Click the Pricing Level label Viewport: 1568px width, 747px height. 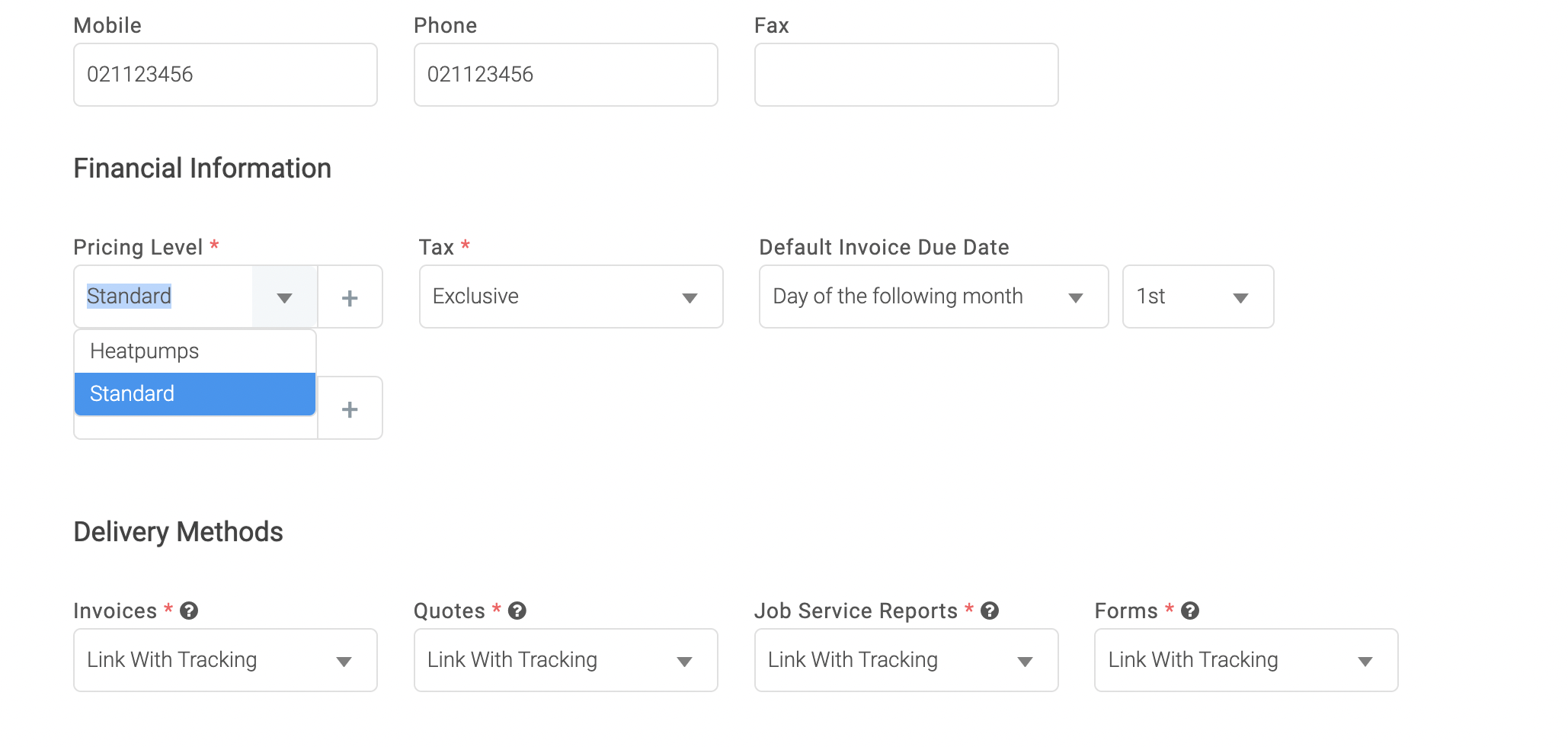[x=138, y=247]
